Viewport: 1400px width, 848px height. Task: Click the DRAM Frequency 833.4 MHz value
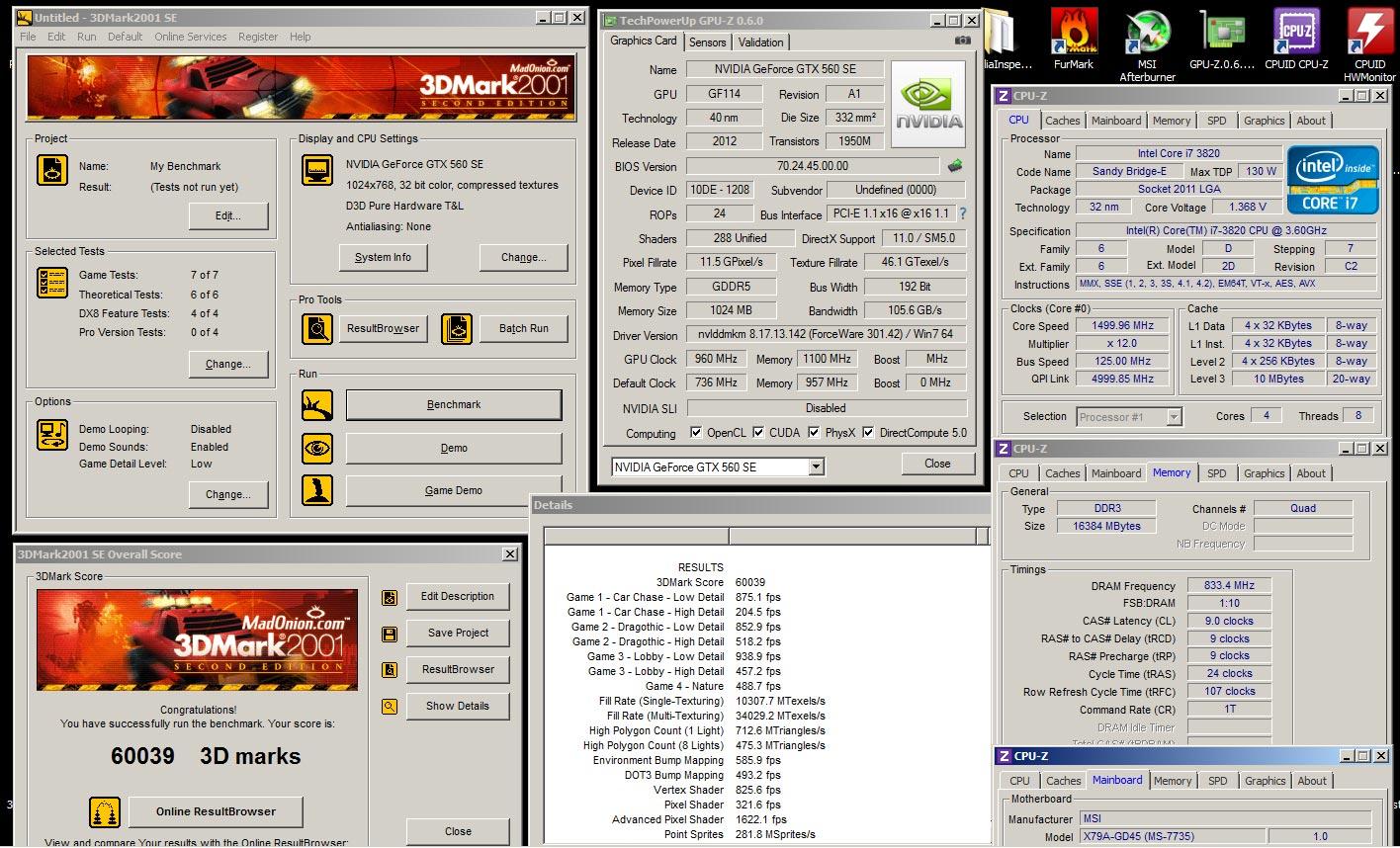click(1229, 585)
